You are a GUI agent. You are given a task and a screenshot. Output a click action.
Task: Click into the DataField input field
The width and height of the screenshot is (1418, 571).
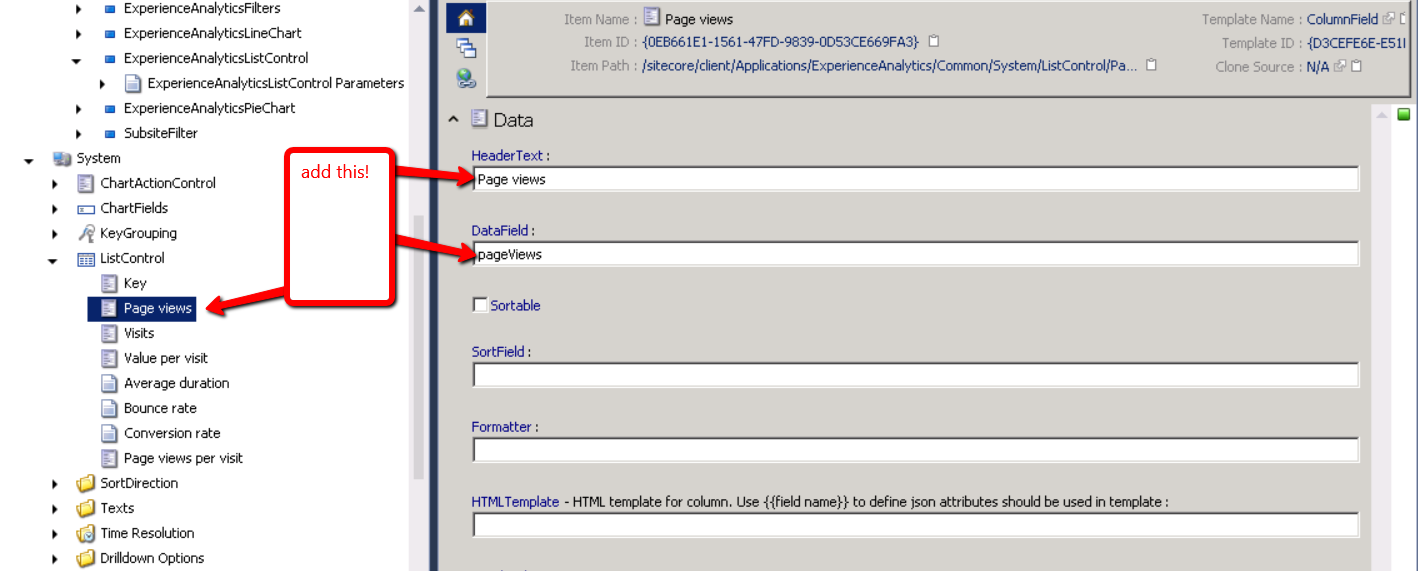[915, 254]
